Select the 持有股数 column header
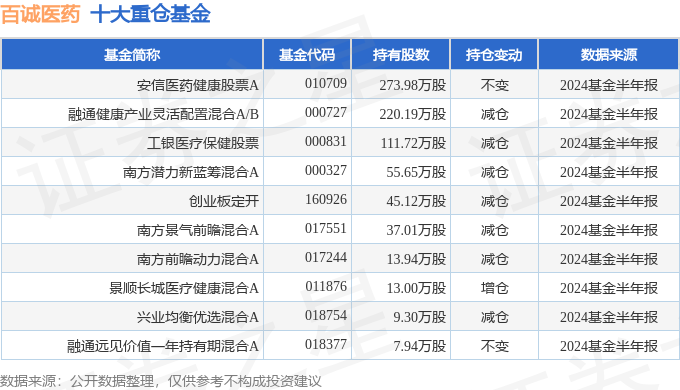This screenshot has height=390, width=680. pos(401,55)
